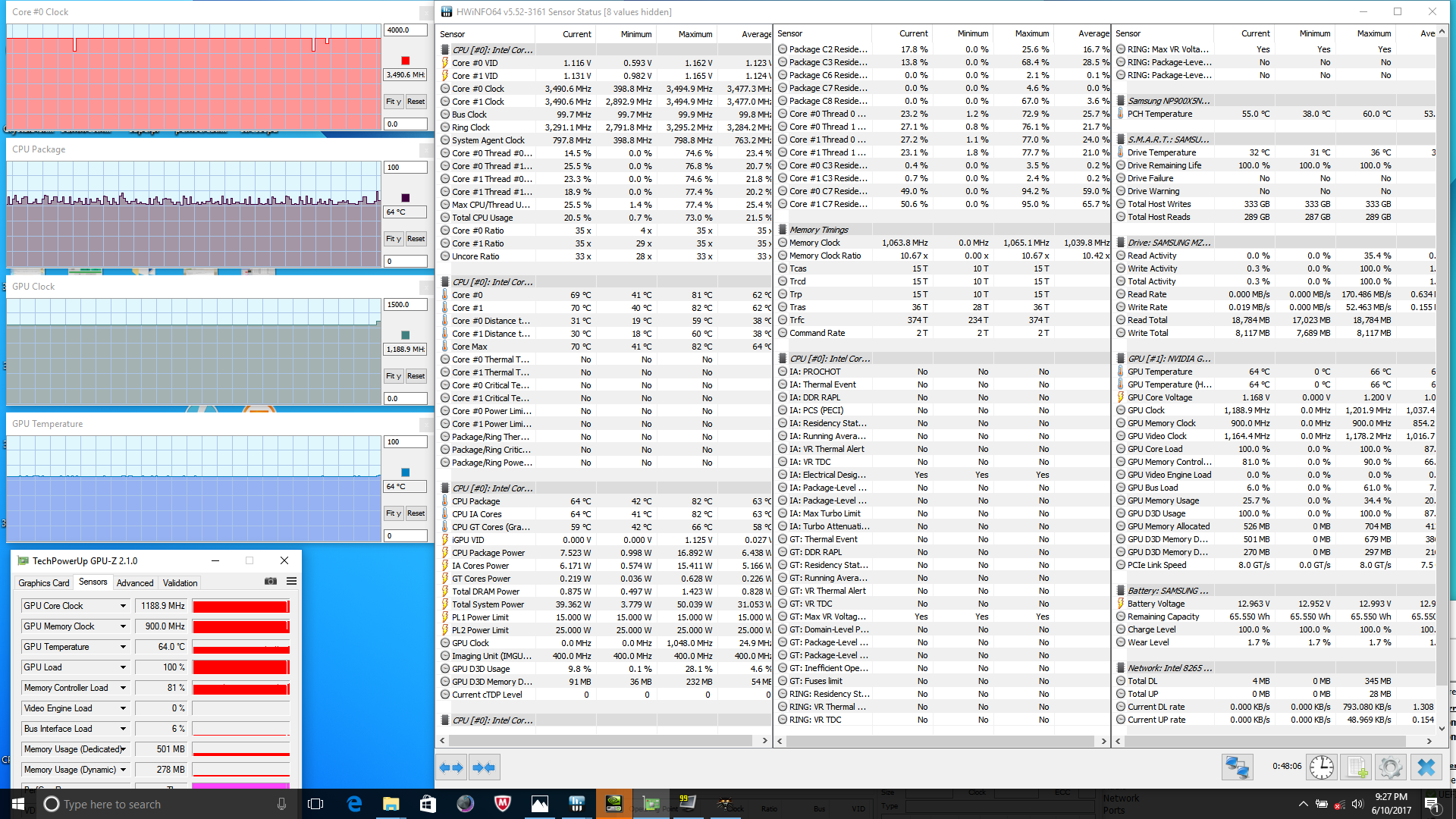Open the Bus Interface Load dropdown

click(x=123, y=729)
